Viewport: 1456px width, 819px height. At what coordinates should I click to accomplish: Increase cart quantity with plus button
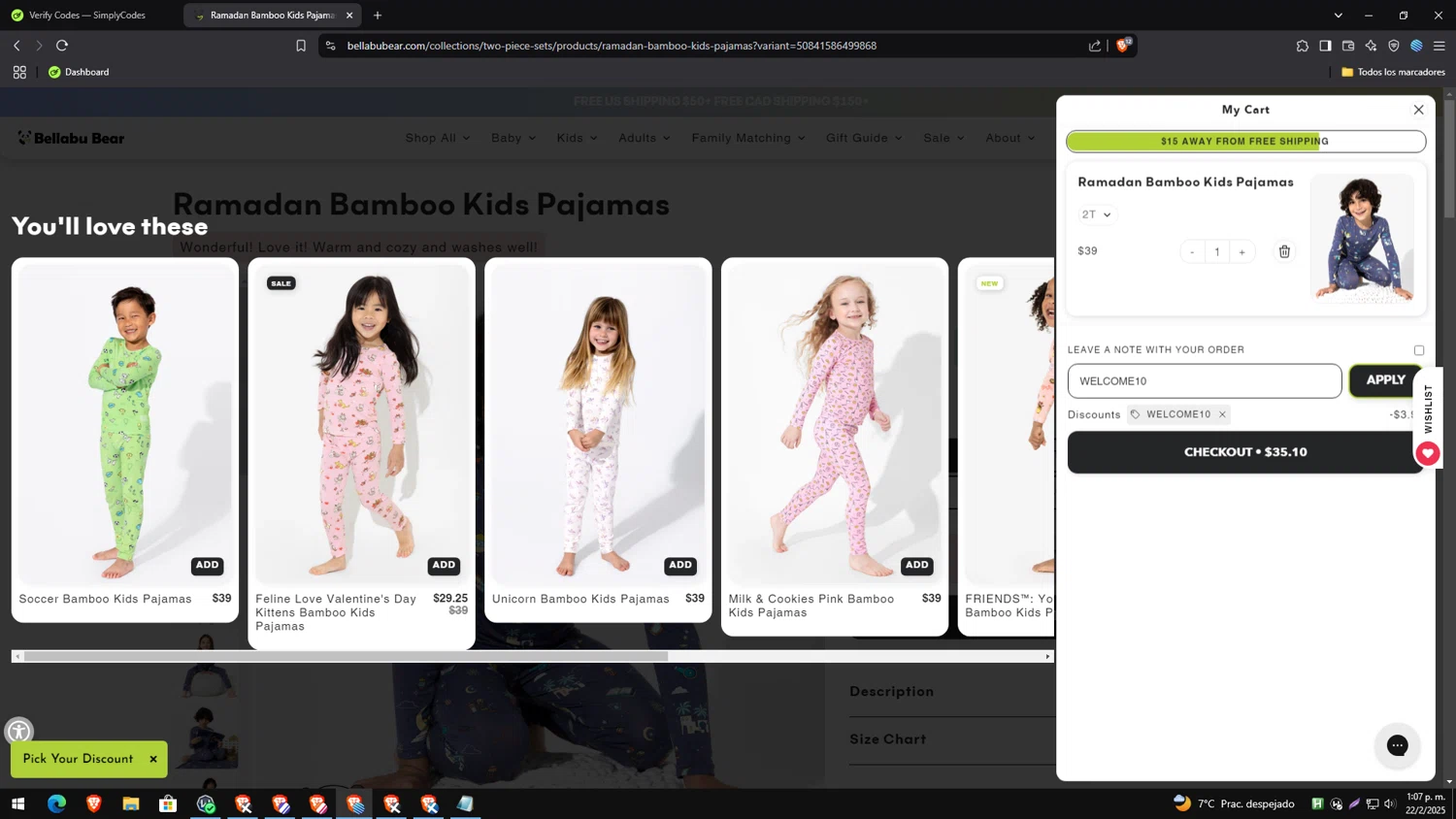click(1241, 251)
